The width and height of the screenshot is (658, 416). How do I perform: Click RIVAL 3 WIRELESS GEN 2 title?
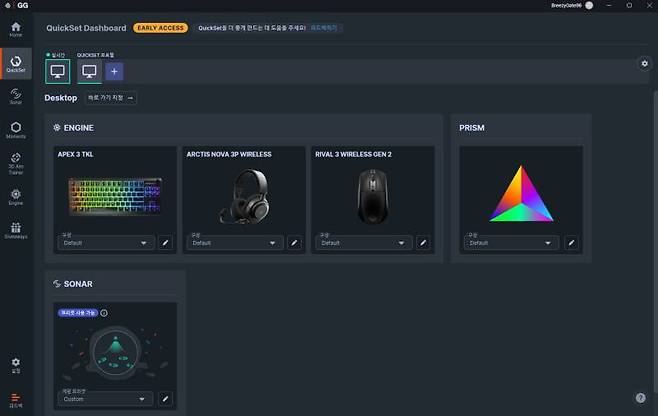353,154
